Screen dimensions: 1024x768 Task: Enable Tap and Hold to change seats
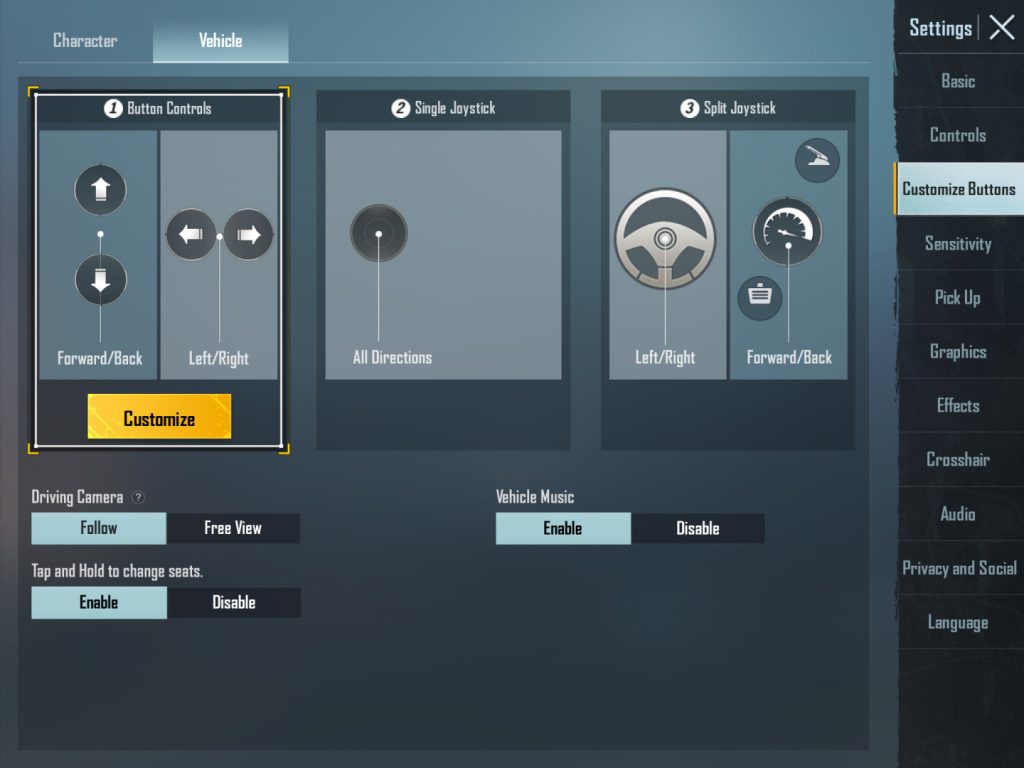pos(99,602)
